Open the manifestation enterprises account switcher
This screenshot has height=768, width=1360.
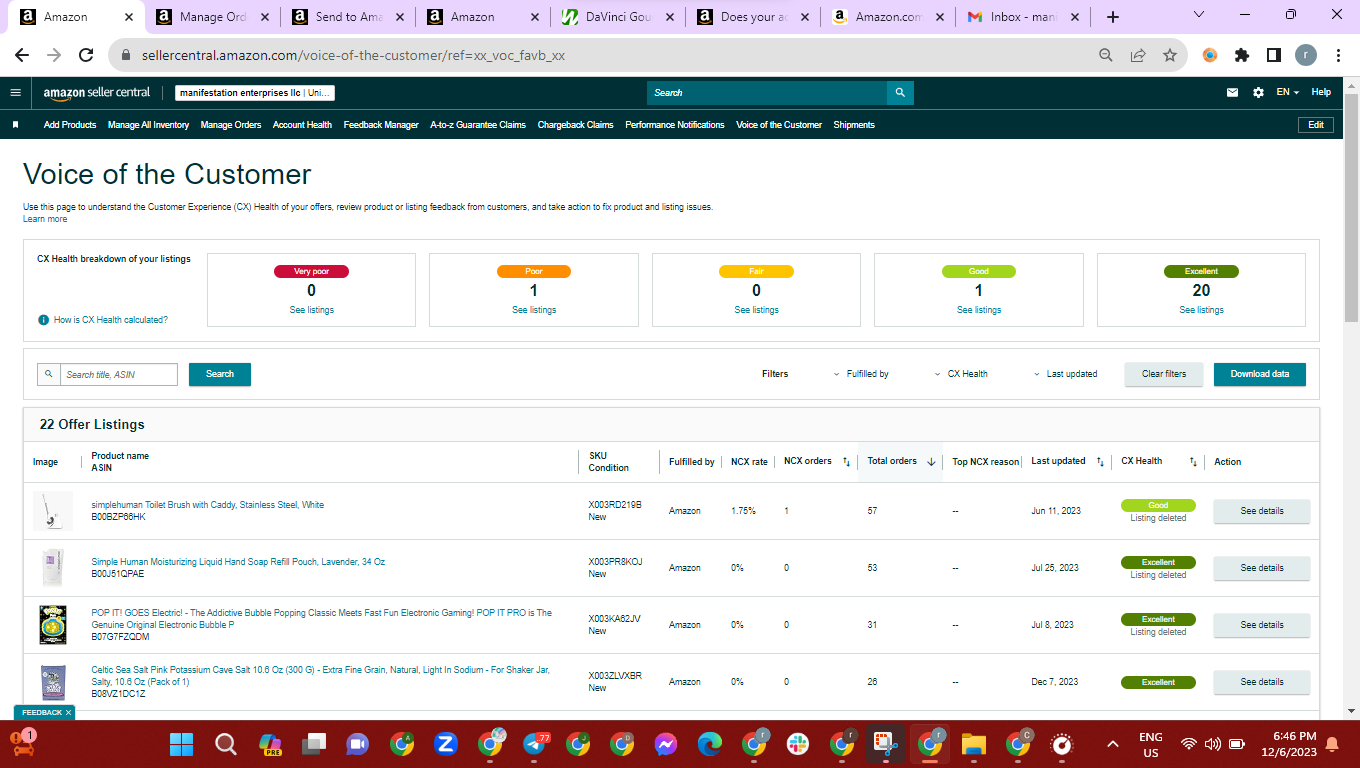pos(255,93)
